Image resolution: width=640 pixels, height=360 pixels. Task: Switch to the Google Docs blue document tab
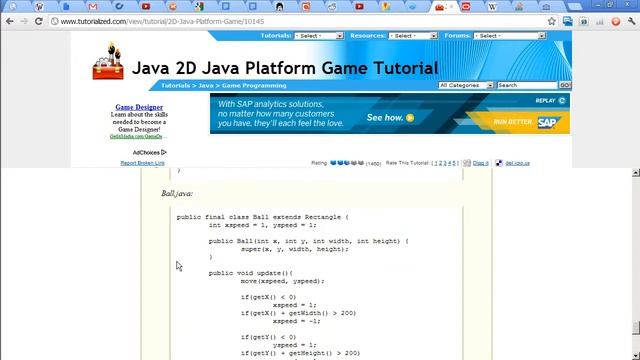pyautogui.click(x=66, y=7)
